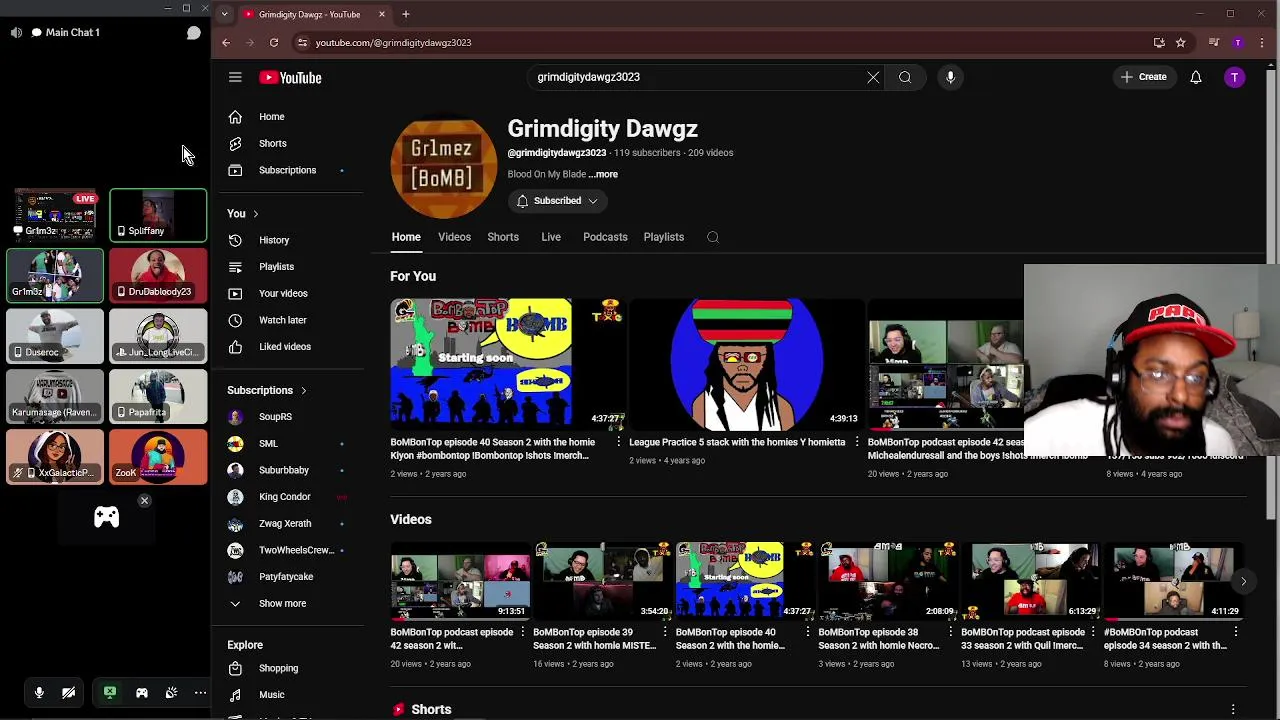This screenshot has width=1280, height=720.
Task: Expand the You section chevron
Action: (x=255, y=214)
